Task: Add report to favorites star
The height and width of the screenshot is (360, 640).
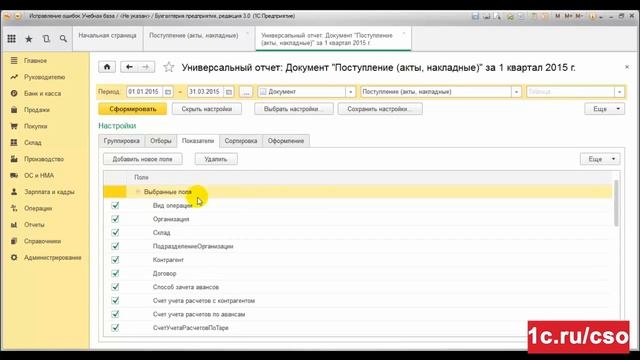Action: click(x=169, y=67)
